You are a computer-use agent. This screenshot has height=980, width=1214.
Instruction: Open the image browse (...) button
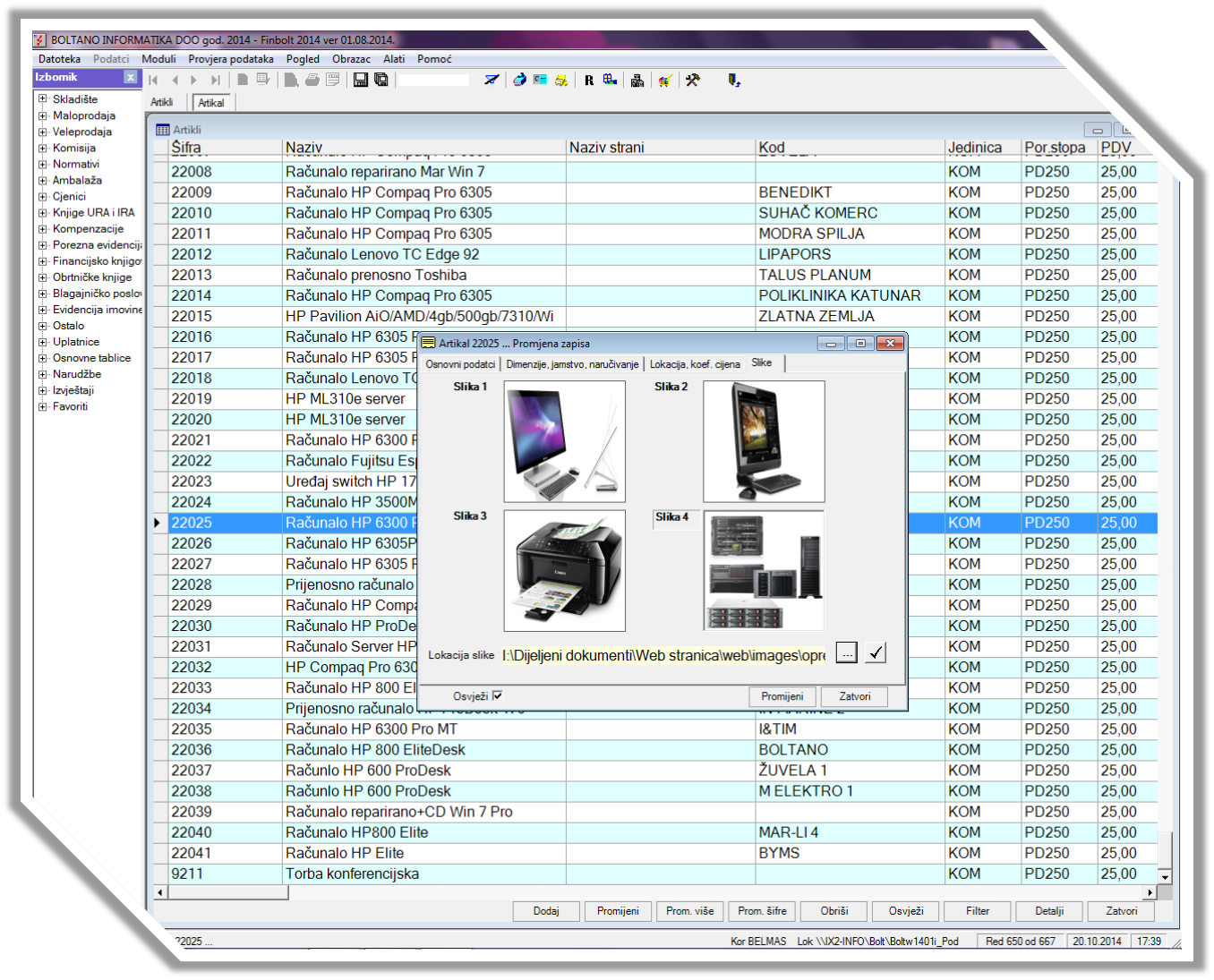click(x=846, y=653)
